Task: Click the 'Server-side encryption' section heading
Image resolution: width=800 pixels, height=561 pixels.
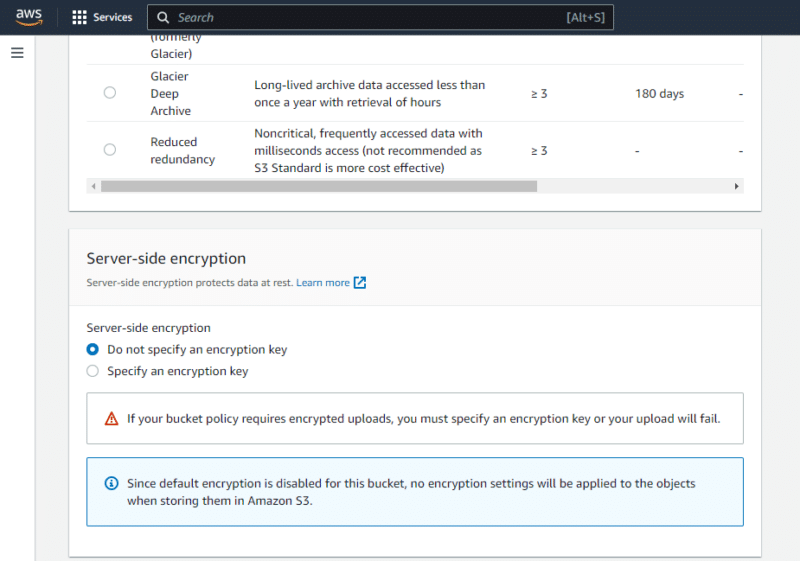Action: [166, 258]
